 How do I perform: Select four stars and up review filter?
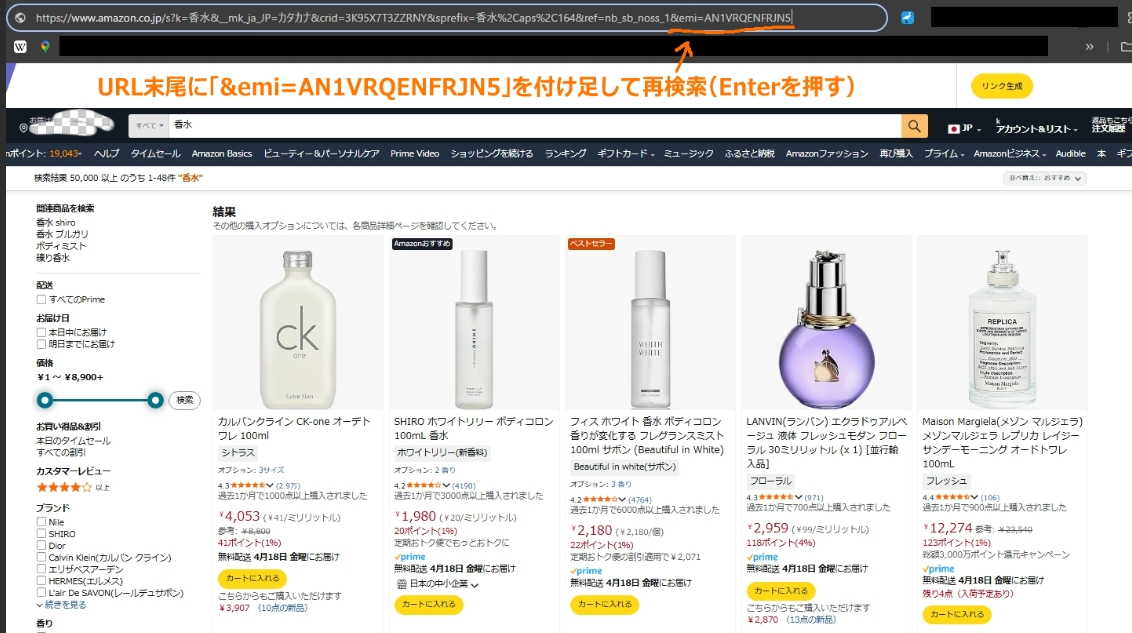pos(73,487)
